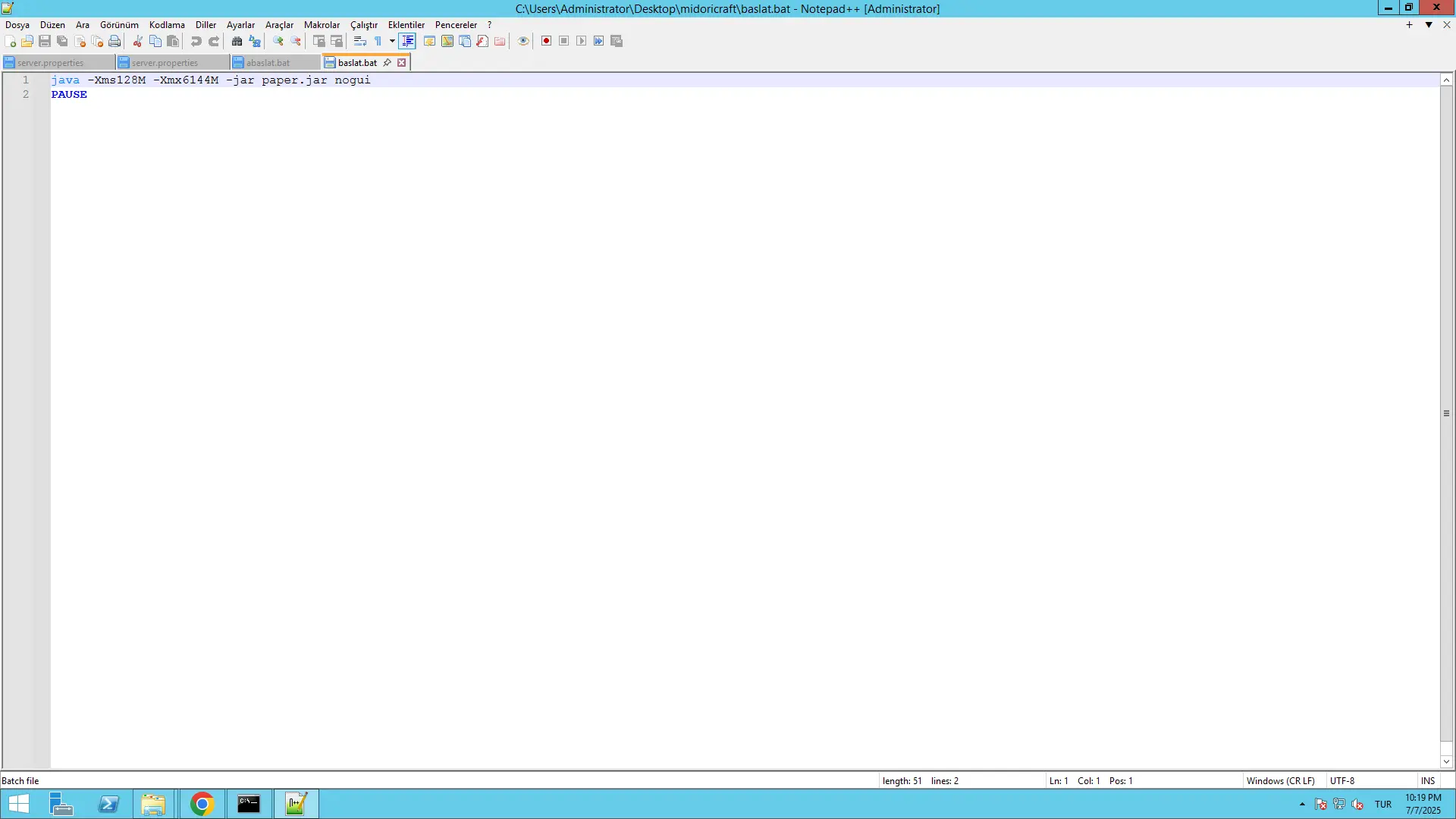Open UTF-8 encoding selector in status bar
Screen dimensions: 1456x819
coord(1342,780)
